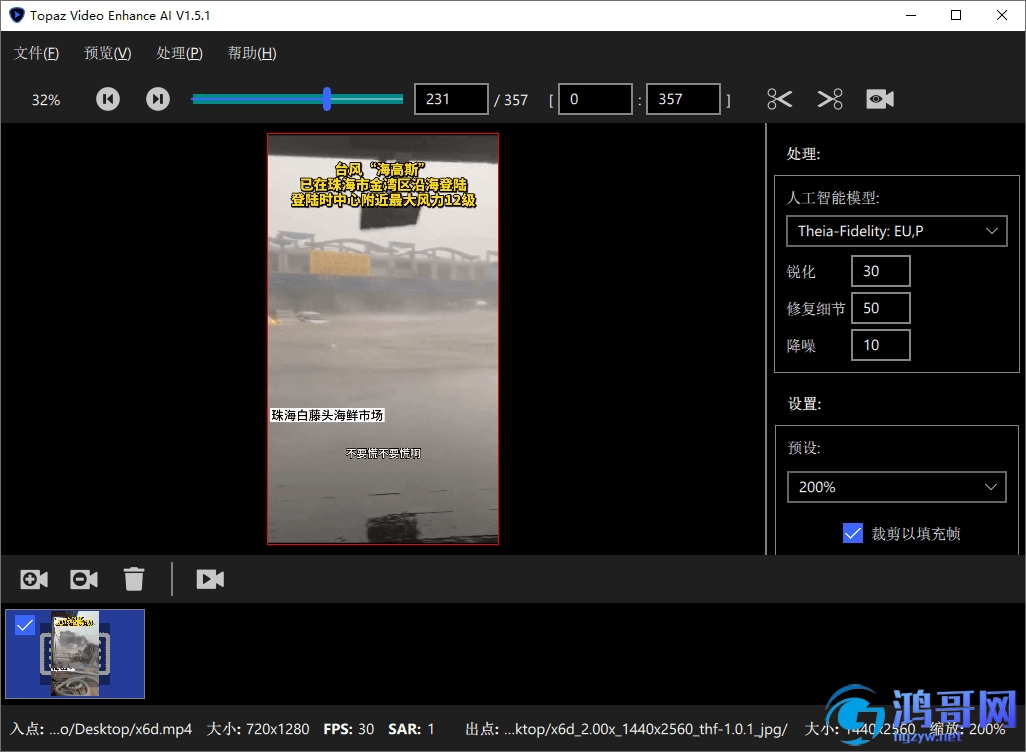The width and height of the screenshot is (1026, 752).
Task: Click the SAR: 1 status text
Action: tap(411, 729)
